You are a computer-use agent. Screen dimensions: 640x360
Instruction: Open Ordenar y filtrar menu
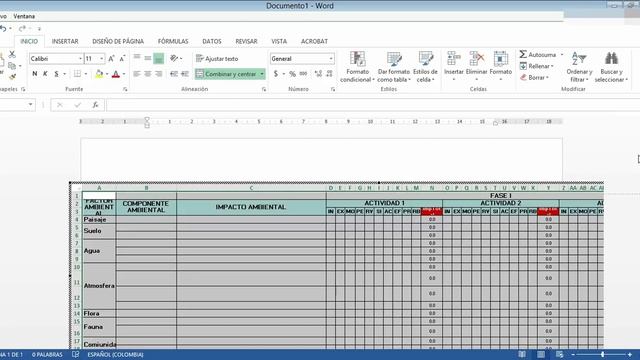click(x=579, y=67)
